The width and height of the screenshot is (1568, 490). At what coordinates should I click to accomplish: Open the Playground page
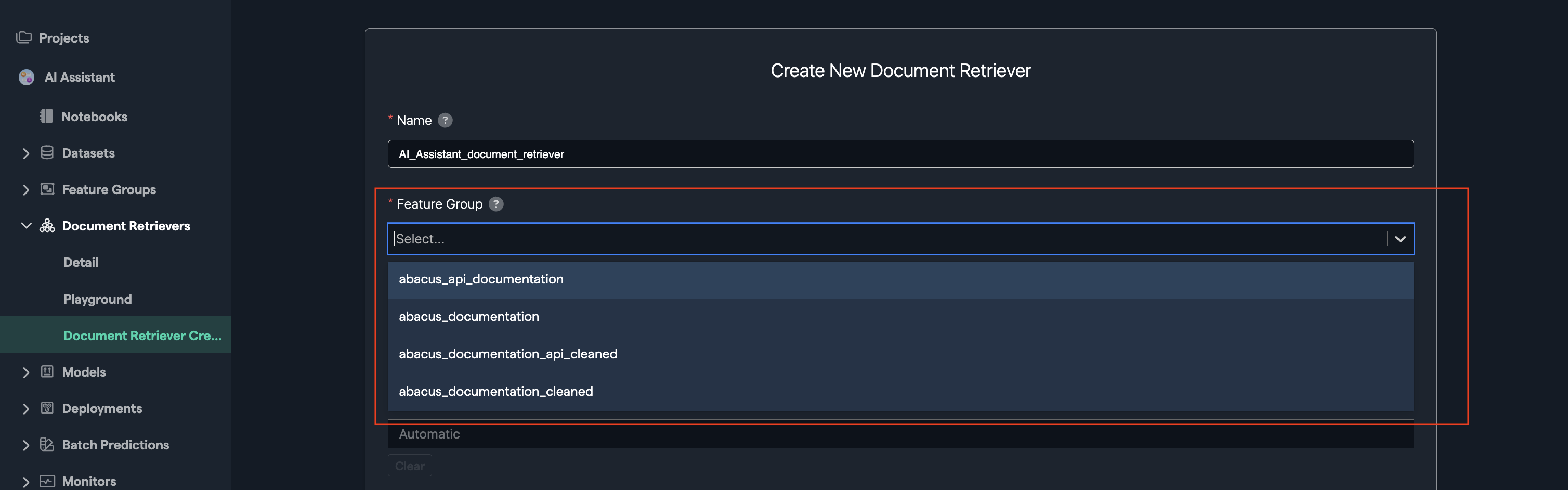click(97, 300)
